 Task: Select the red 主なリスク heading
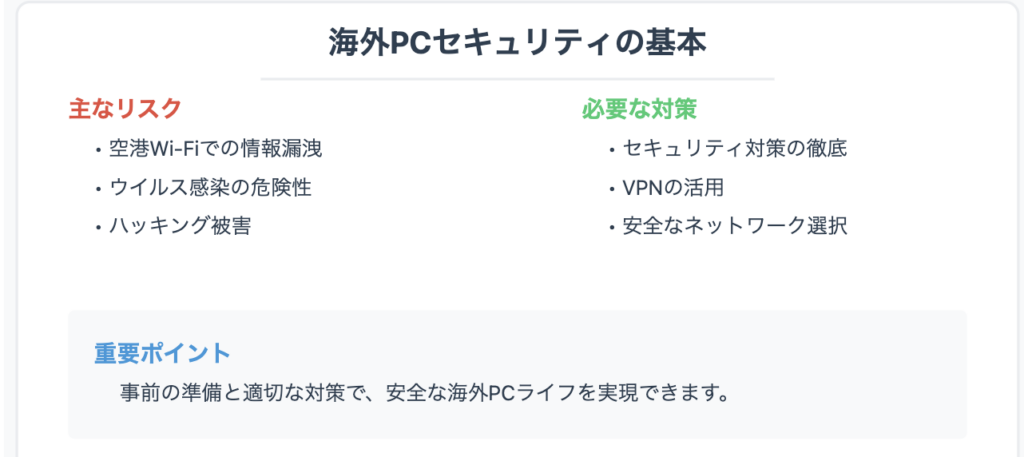coord(125,109)
